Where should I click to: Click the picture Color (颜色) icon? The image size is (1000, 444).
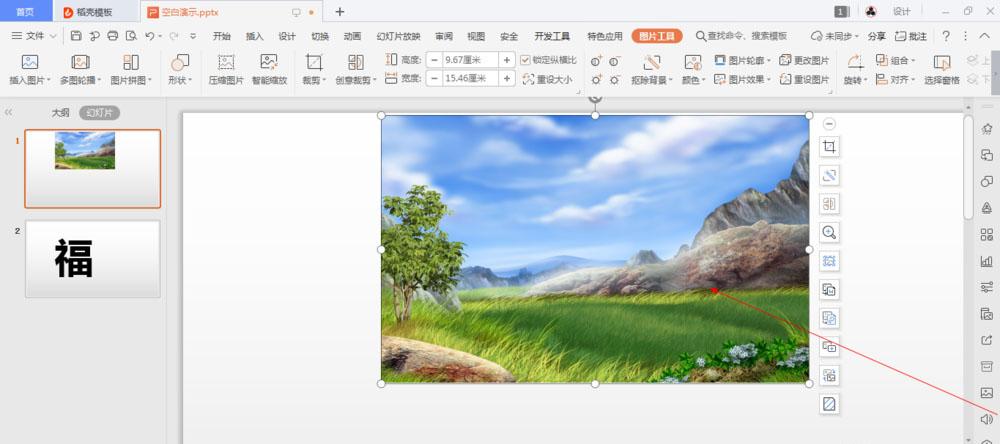[693, 62]
